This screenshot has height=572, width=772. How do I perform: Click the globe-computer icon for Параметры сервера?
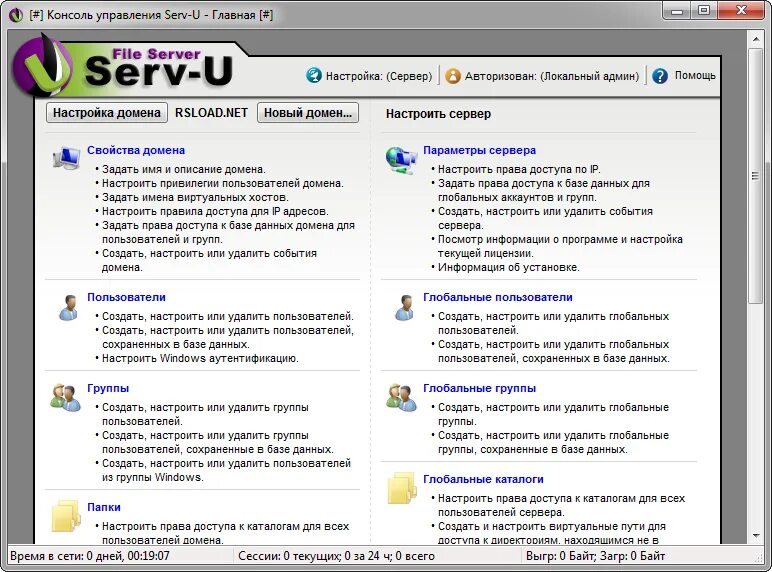[x=401, y=159]
